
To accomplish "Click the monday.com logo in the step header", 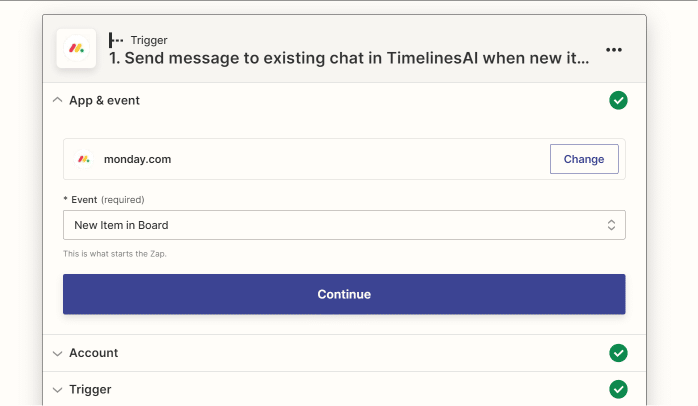I will pyautogui.click(x=76, y=48).
